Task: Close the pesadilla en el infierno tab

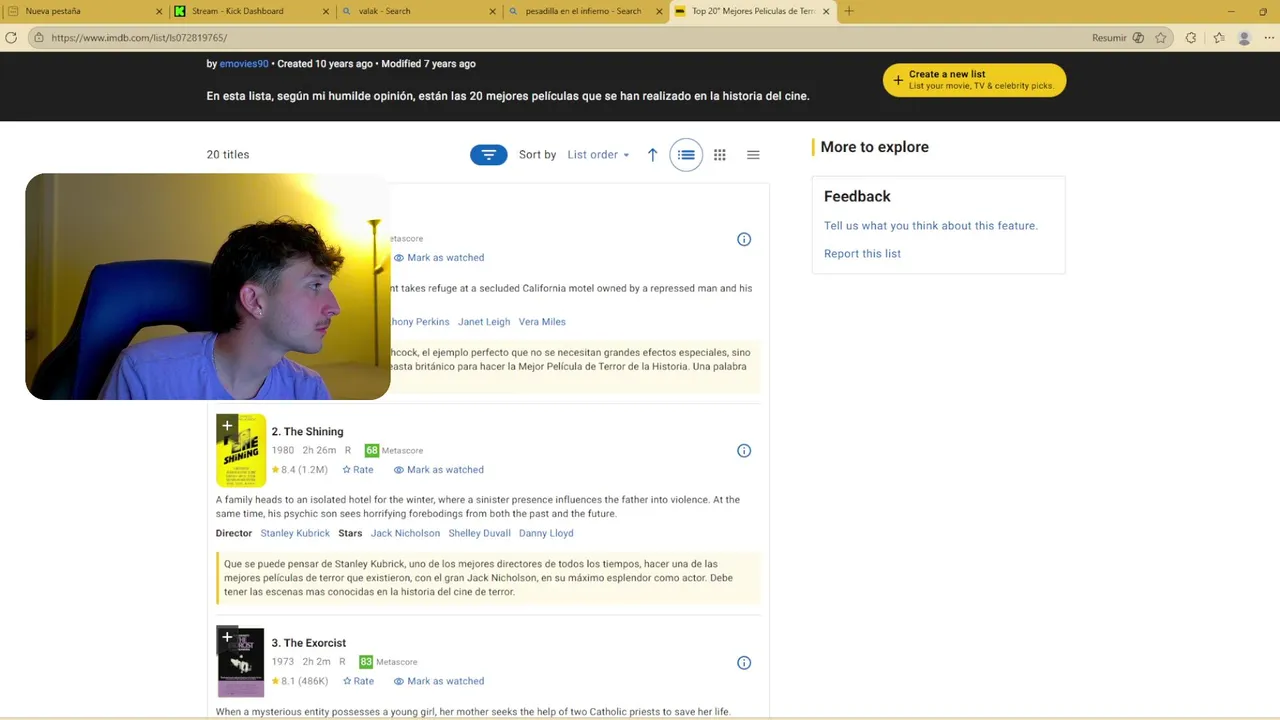Action: pyautogui.click(x=659, y=11)
